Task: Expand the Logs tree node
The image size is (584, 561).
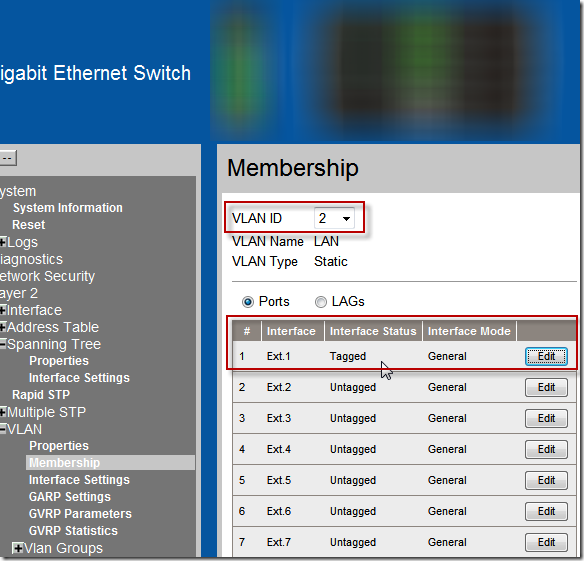Action: click(3, 242)
